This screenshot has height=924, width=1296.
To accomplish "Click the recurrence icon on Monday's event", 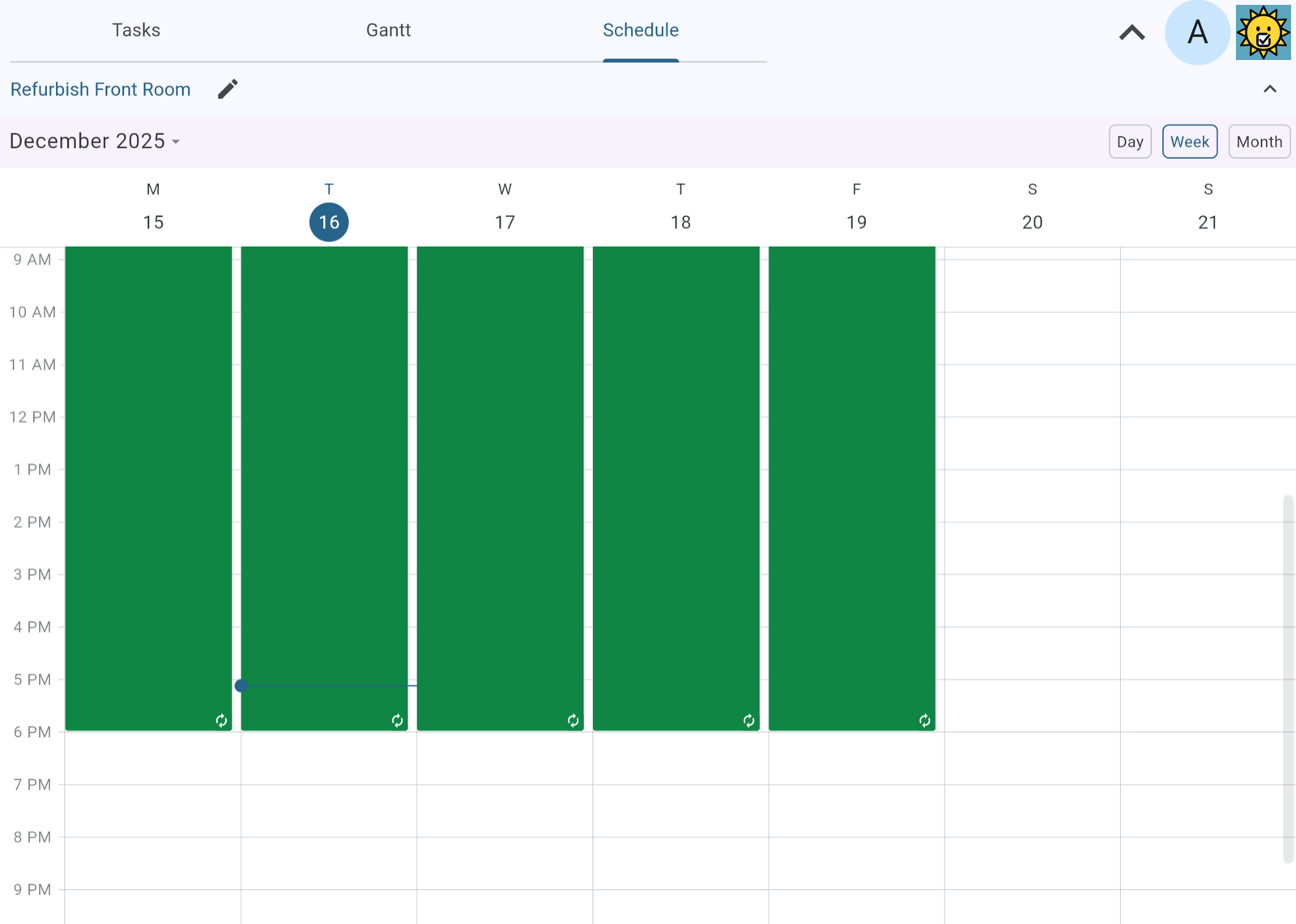I will (x=220, y=720).
